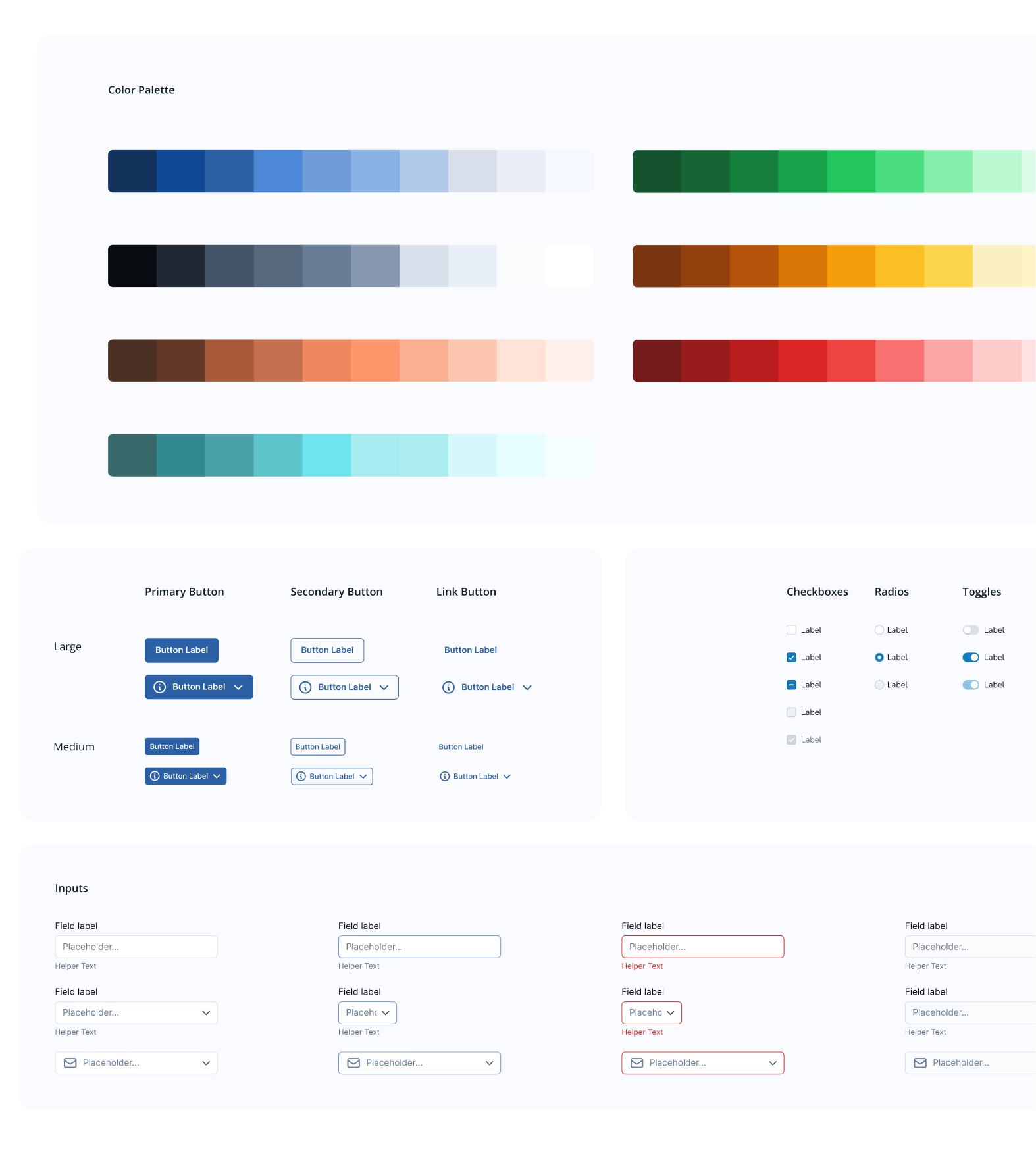This screenshot has width=1036, height=1150.
Task: Open narrow blue-bordered Placeh dropdown
Action: coord(367,1013)
